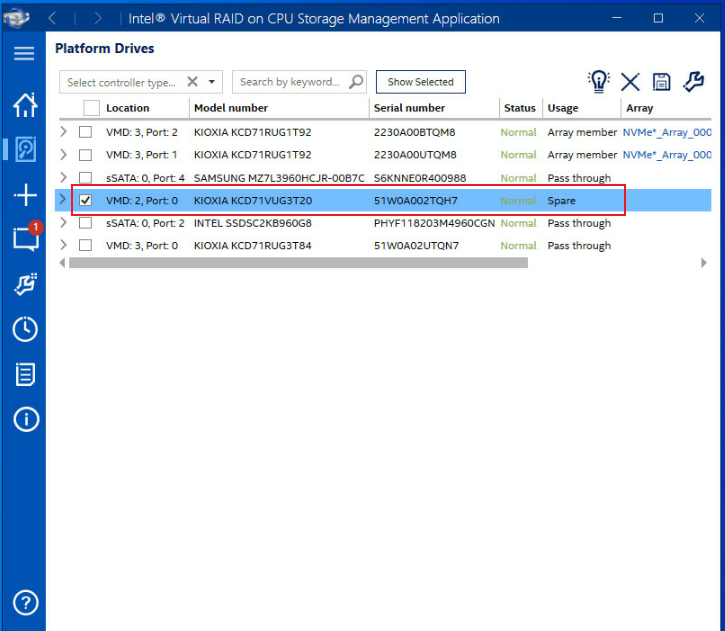Expand the VMD: 2, Port: 0 spare row
Screen dimensions: 725x631
point(63,200)
